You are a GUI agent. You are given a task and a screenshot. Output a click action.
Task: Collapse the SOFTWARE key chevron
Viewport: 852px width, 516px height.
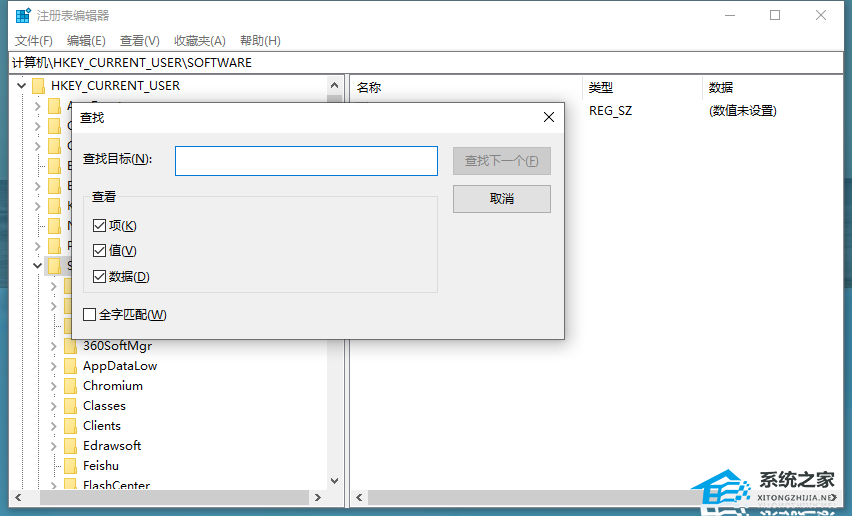[x=37, y=266]
